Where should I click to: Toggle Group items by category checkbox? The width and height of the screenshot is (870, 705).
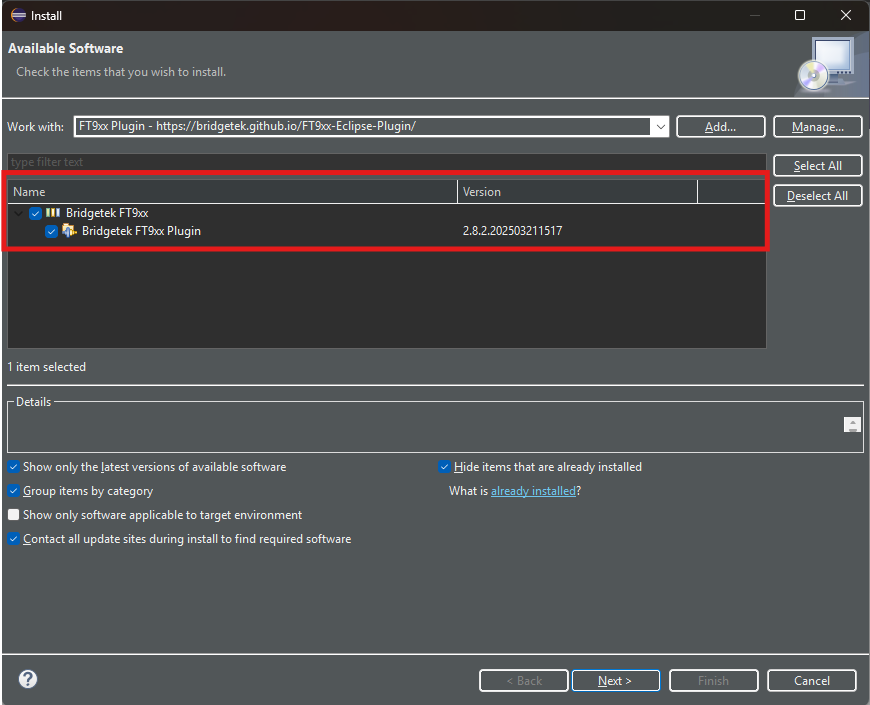[14, 491]
